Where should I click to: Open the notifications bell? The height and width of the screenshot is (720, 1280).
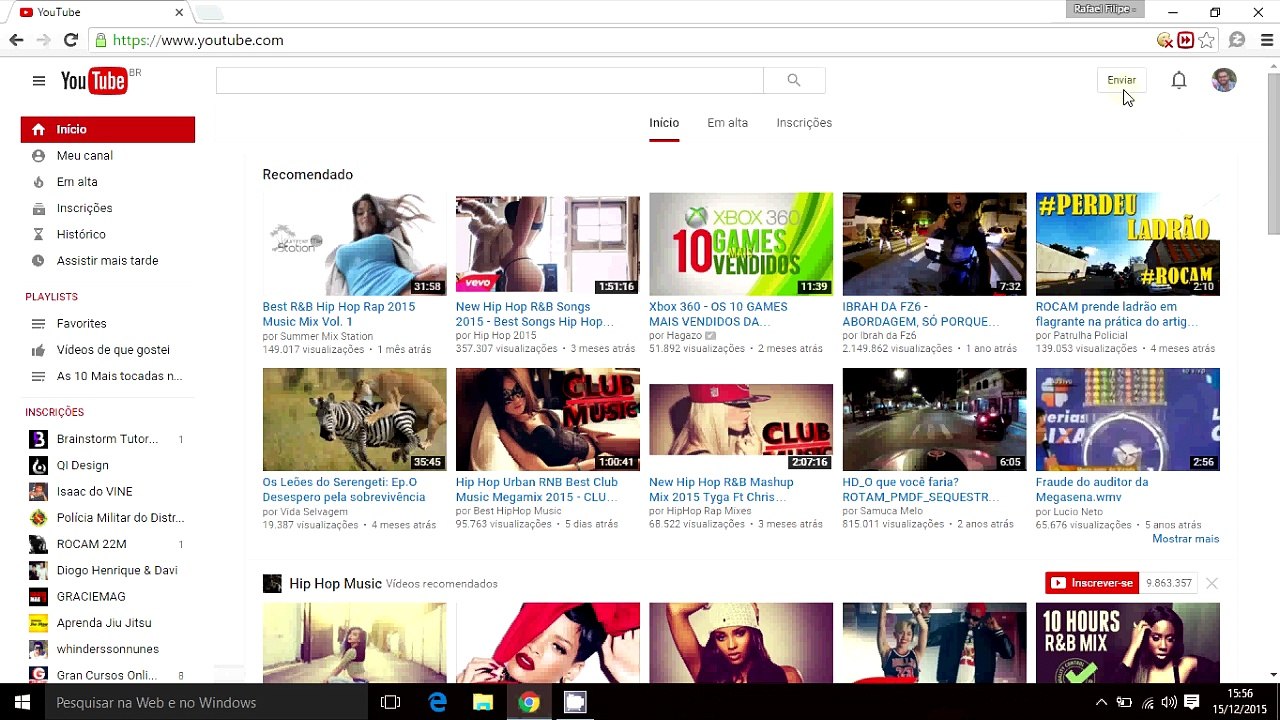coord(1179,80)
